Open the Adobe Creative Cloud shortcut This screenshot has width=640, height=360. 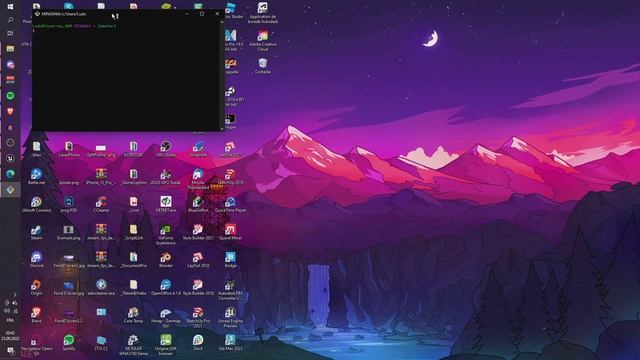click(262, 40)
